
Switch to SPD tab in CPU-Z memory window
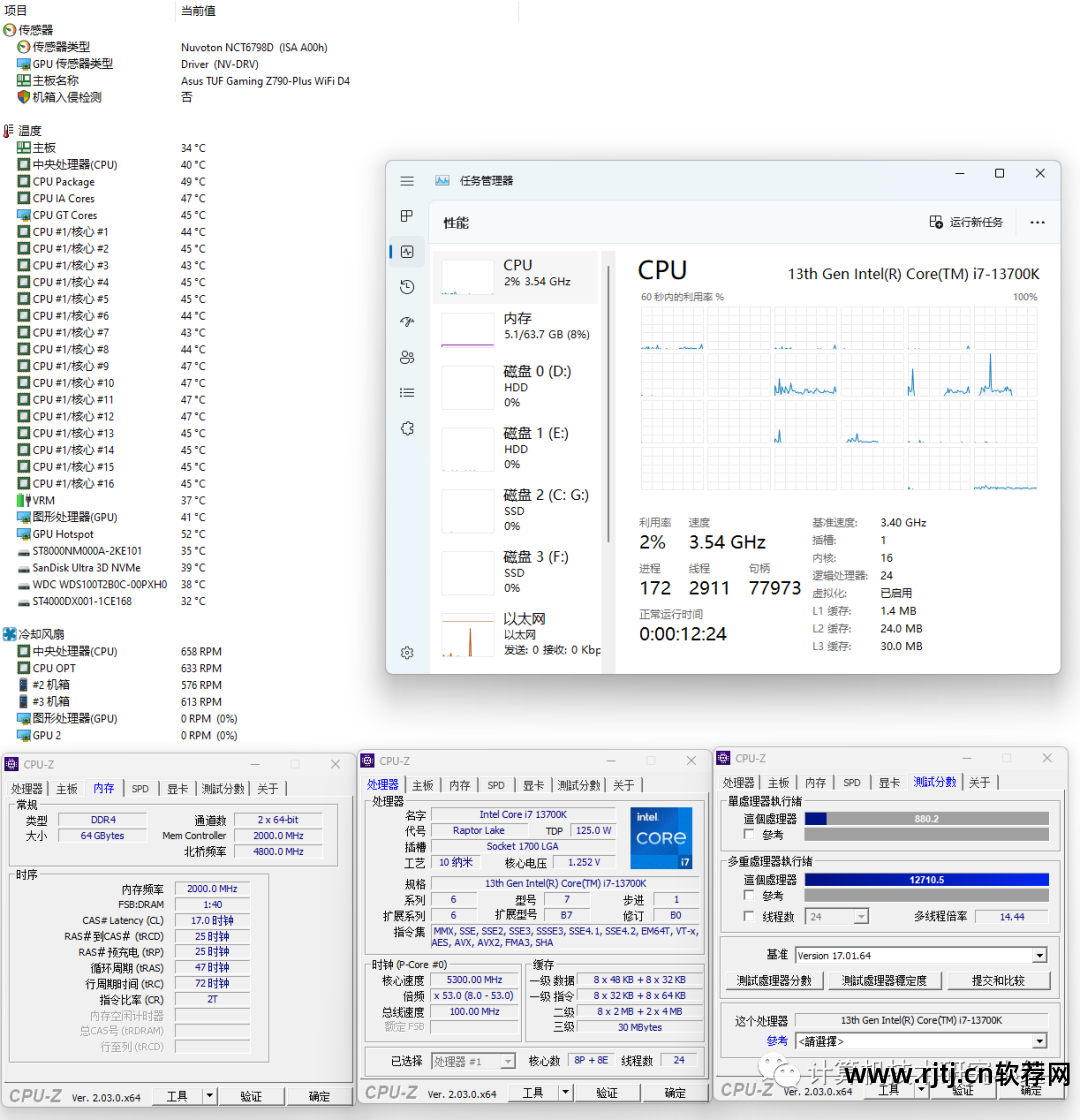140,789
